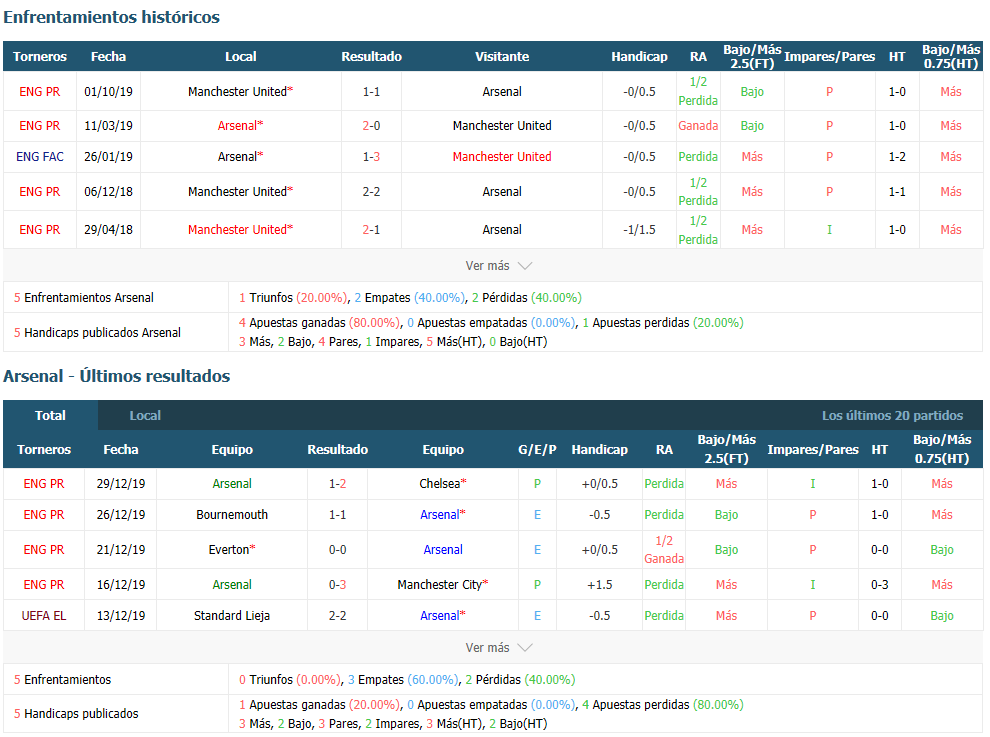Click '5 Handicaps publicados Arsenal' summary label
The width and height of the screenshot is (990, 737).
[x=97, y=333]
